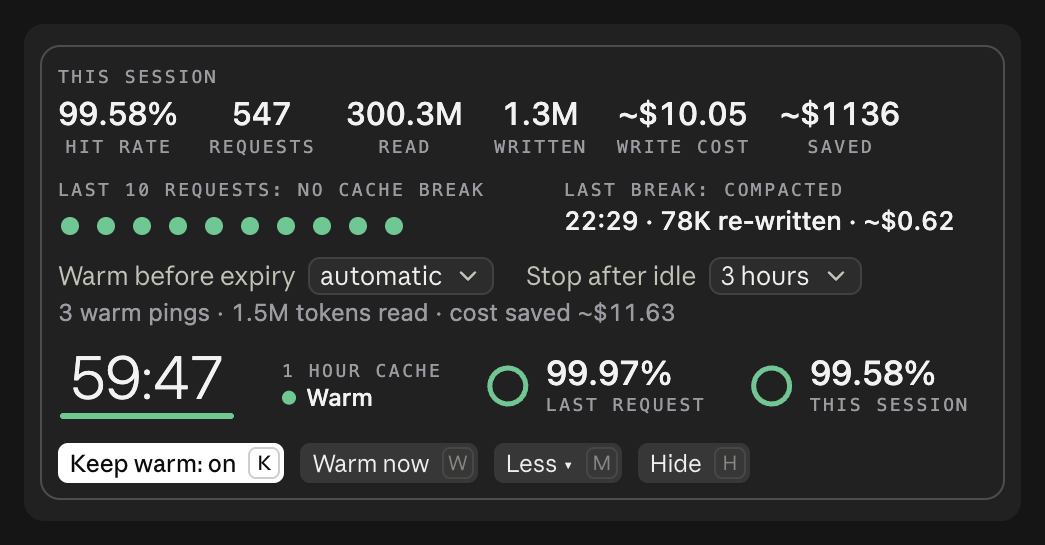Screen dimensions: 1045x545
Task: Open the Stop after idle 3 hours dropdown
Action: point(785,276)
